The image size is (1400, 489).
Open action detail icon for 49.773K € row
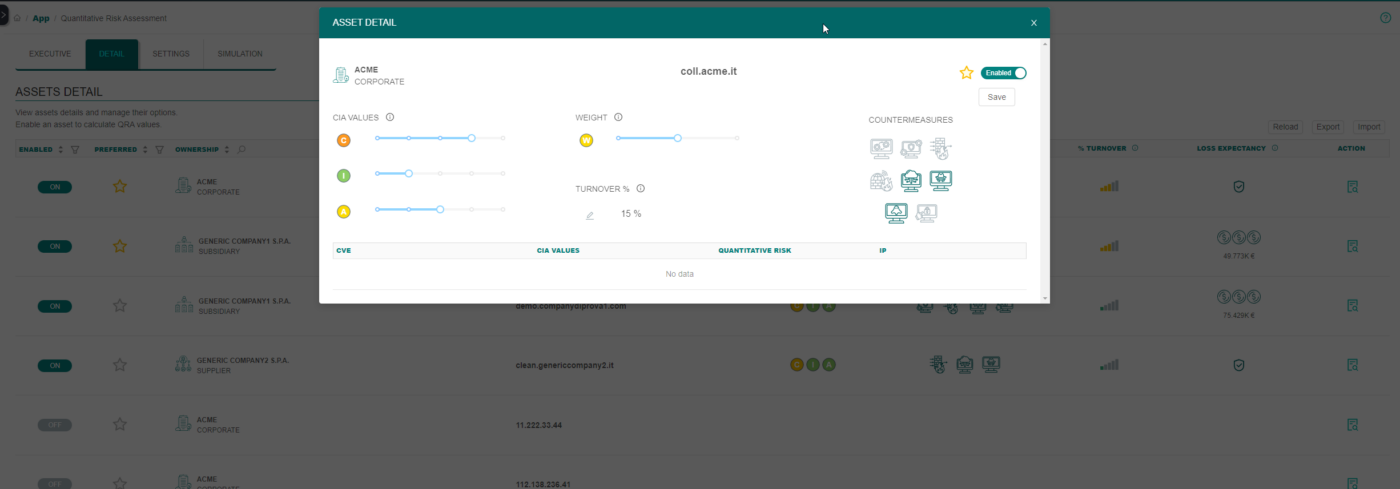(1352, 246)
